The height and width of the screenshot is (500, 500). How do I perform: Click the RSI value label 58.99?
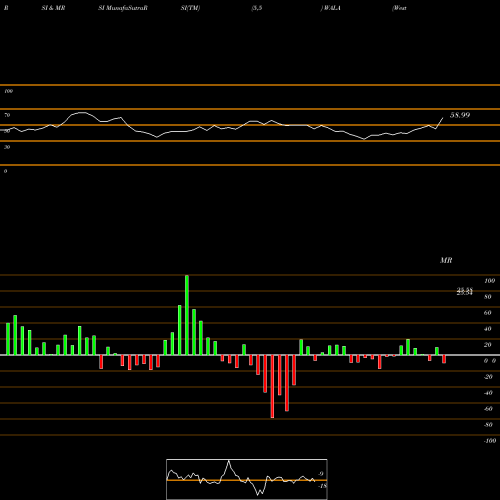(x=460, y=115)
